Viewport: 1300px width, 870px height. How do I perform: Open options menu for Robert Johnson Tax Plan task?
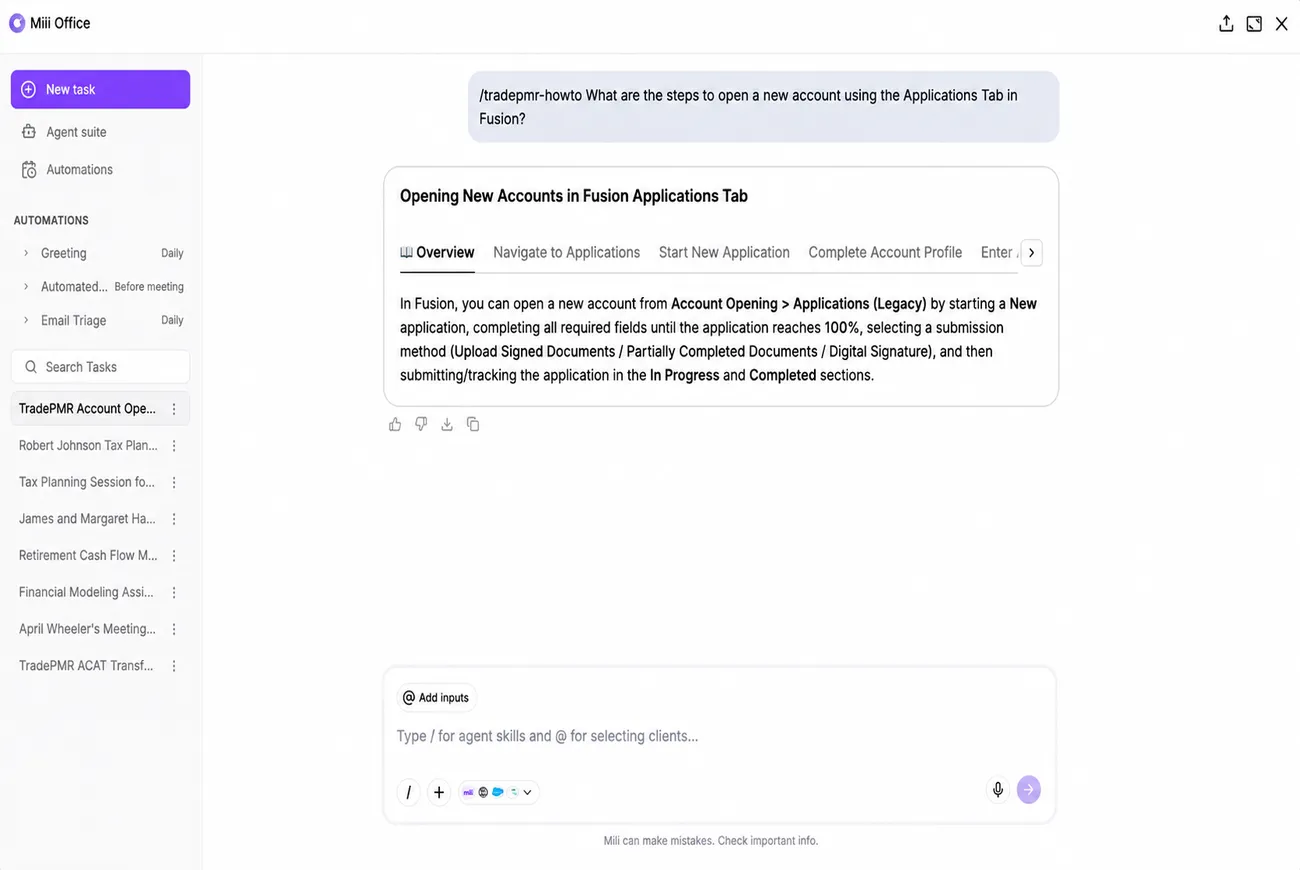(174, 446)
